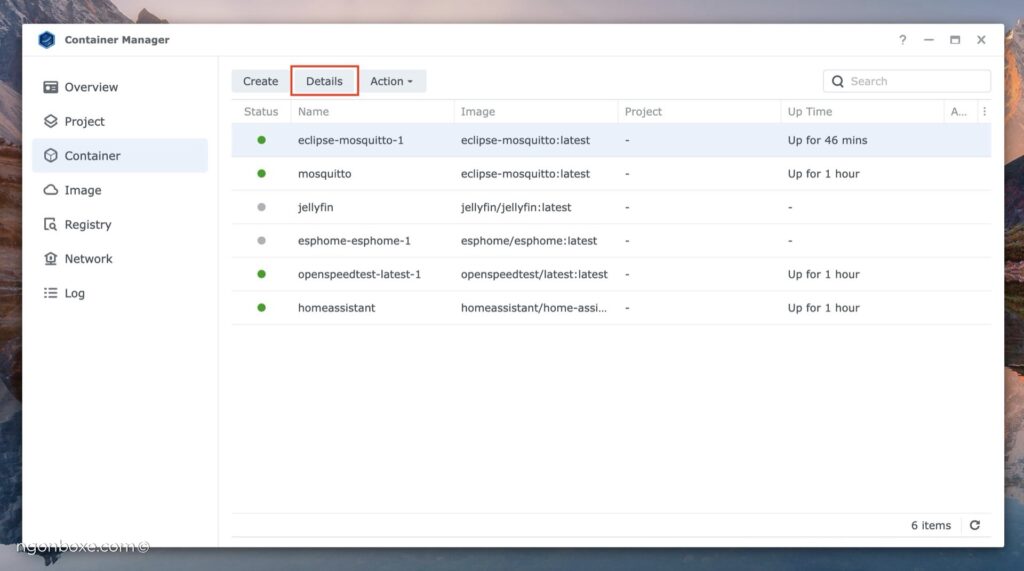Click the green status dot for openspeedtest-latest-1
1024x571 pixels.
point(261,274)
